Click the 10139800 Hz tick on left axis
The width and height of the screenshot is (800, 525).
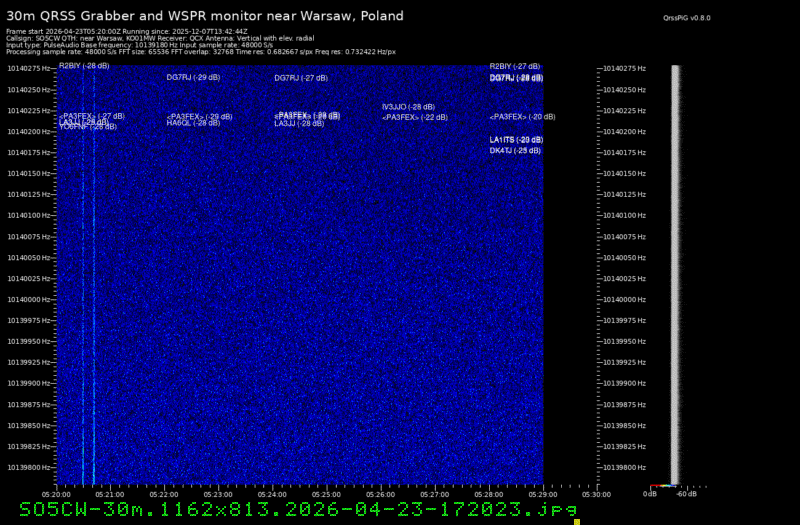tap(30, 467)
